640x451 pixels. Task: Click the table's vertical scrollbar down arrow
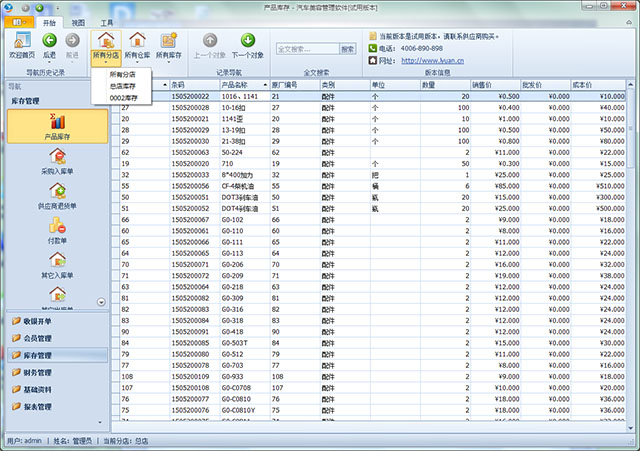[x=630, y=428]
